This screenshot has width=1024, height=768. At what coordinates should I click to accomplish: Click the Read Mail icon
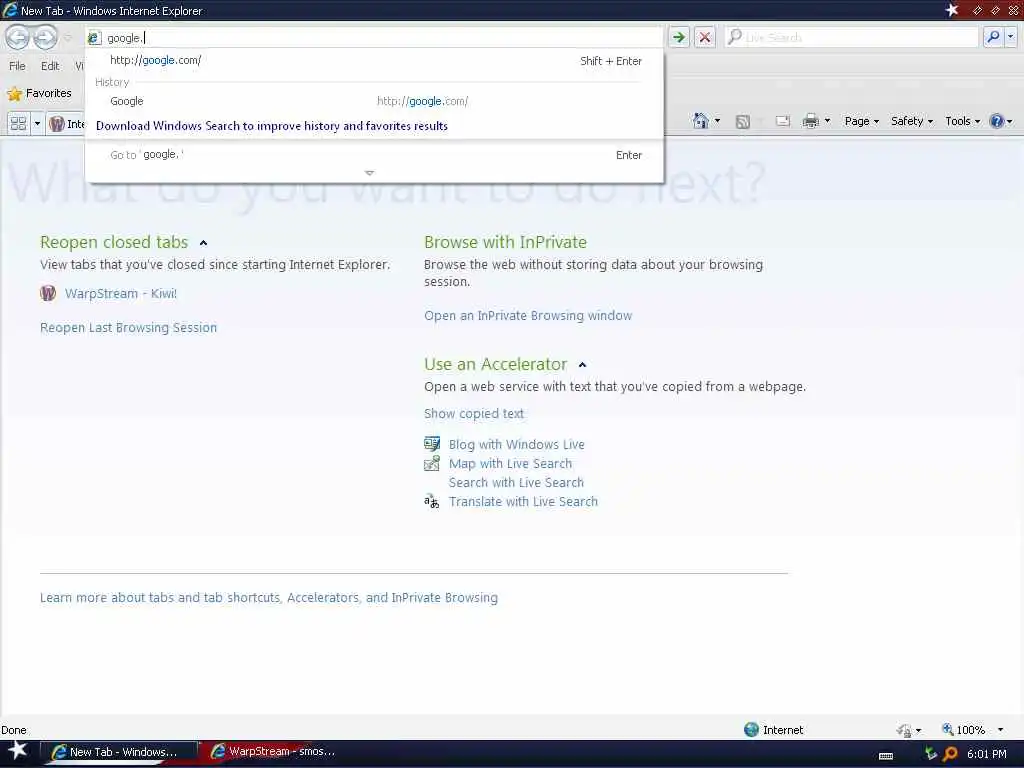pyautogui.click(x=782, y=121)
